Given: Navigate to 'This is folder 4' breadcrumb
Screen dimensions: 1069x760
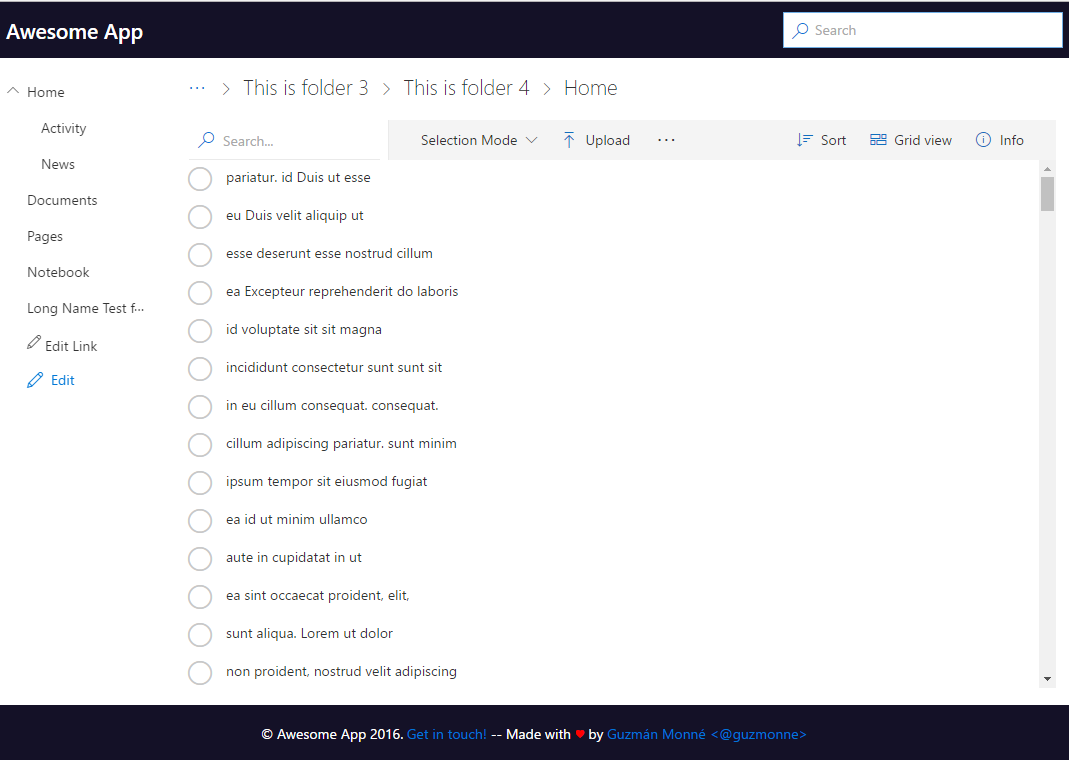Looking at the screenshot, I should click(466, 88).
